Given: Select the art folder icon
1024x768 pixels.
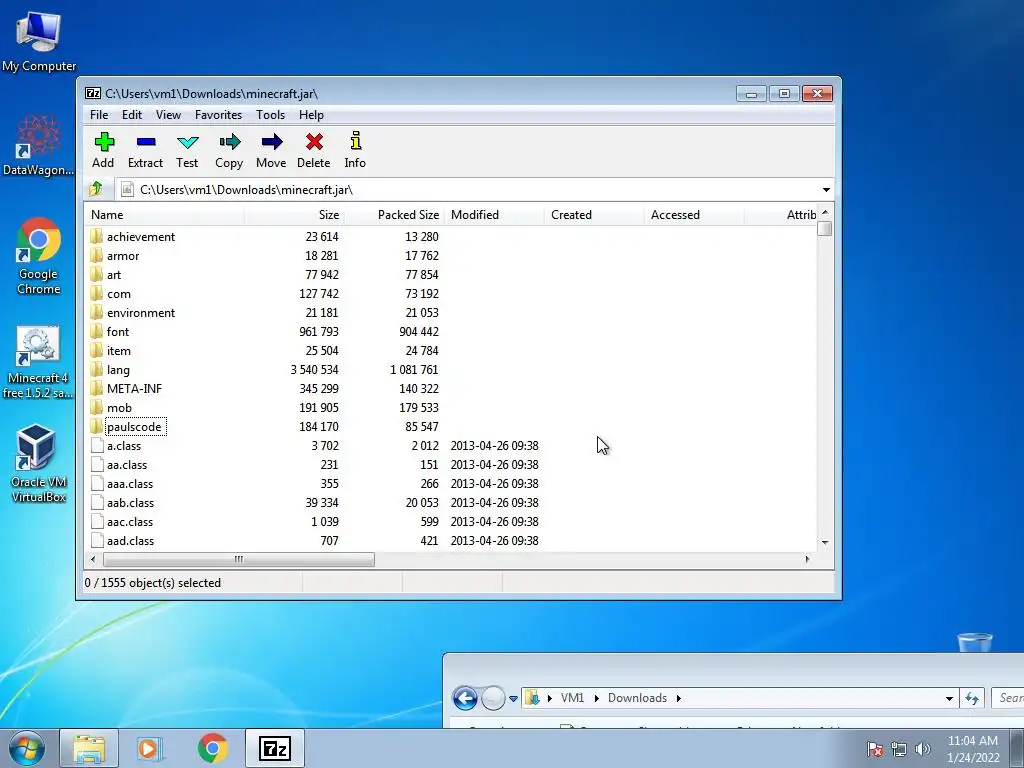Looking at the screenshot, I should tap(97, 274).
